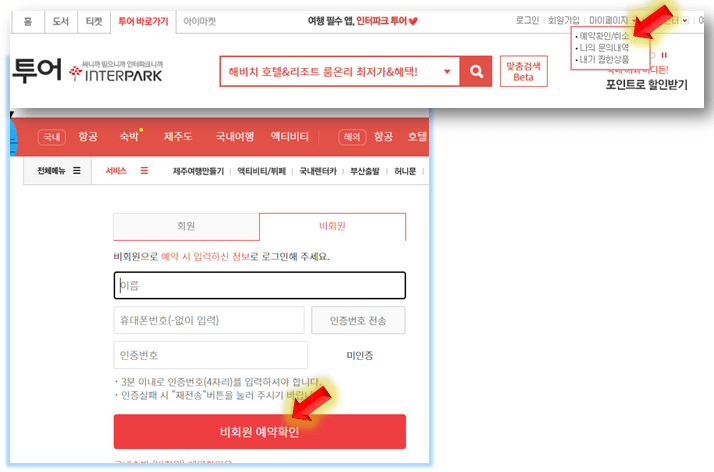714x472 pixels.
Task: Switch to the 회원 login tab
Action: 186,226
